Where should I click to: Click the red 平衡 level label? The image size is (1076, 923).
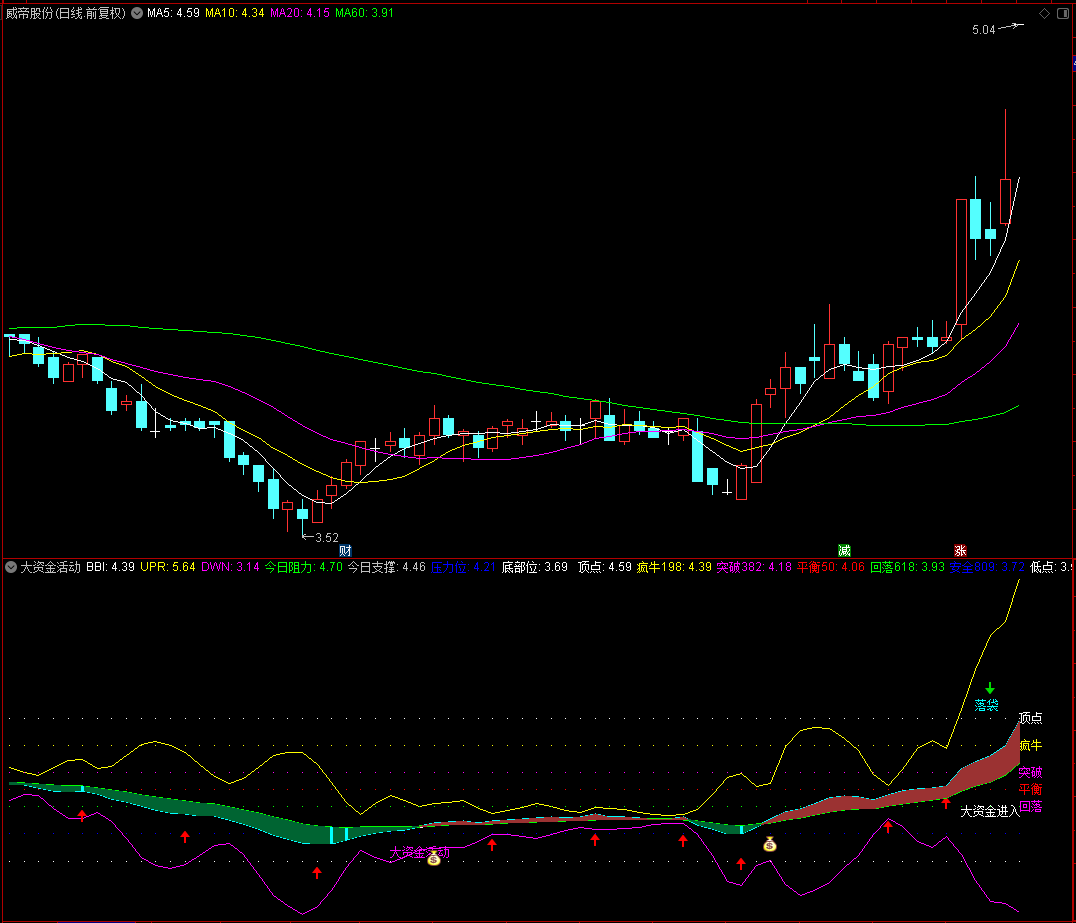[1030, 789]
